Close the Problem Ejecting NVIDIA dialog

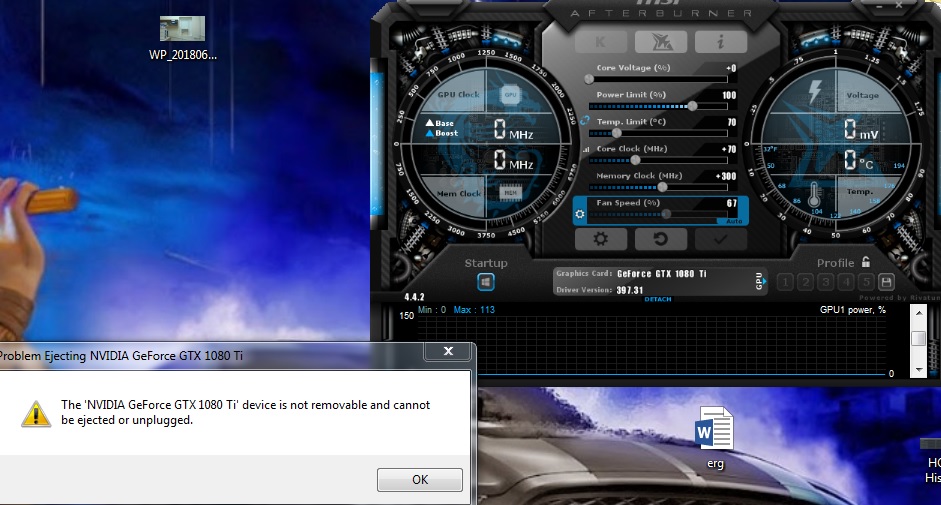click(448, 351)
